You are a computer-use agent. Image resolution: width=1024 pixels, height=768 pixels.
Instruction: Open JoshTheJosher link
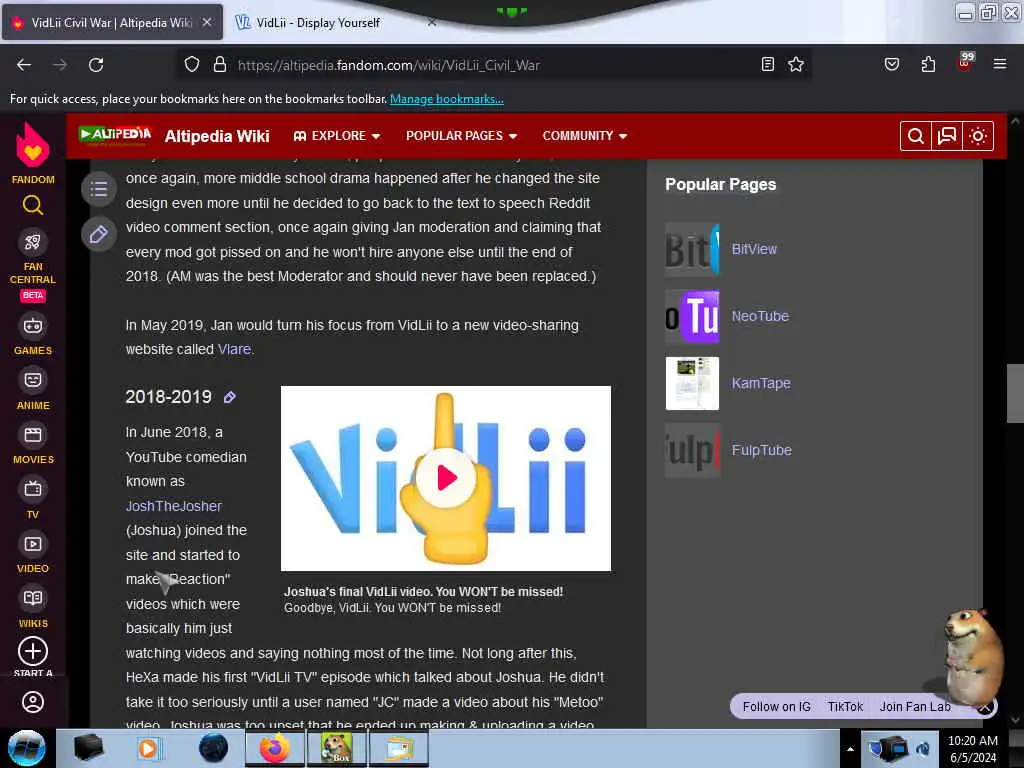174,506
